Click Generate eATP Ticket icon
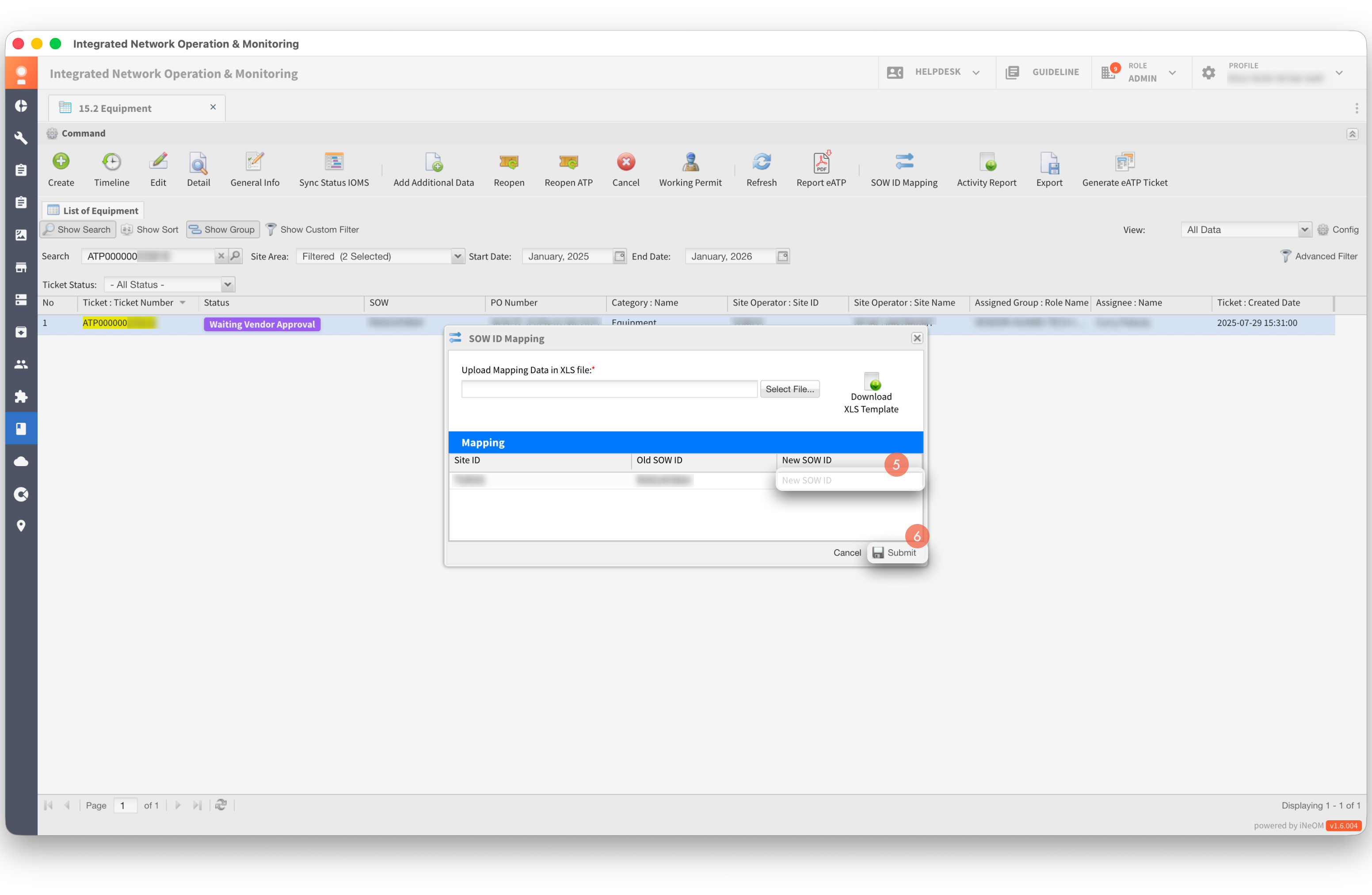1372x895 pixels. pyautogui.click(x=1124, y=162)
